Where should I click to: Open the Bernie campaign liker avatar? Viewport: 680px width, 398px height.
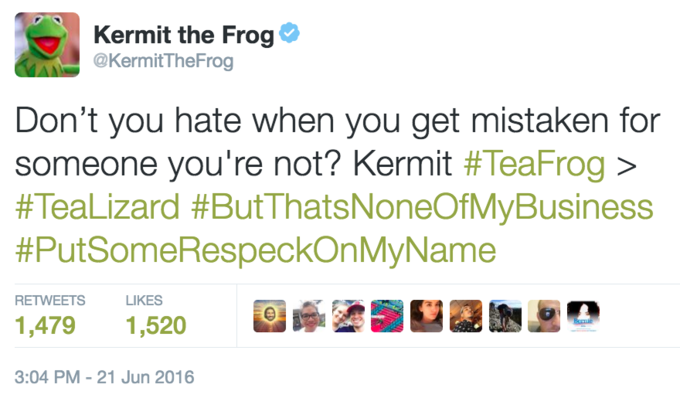tap(584, 316)
